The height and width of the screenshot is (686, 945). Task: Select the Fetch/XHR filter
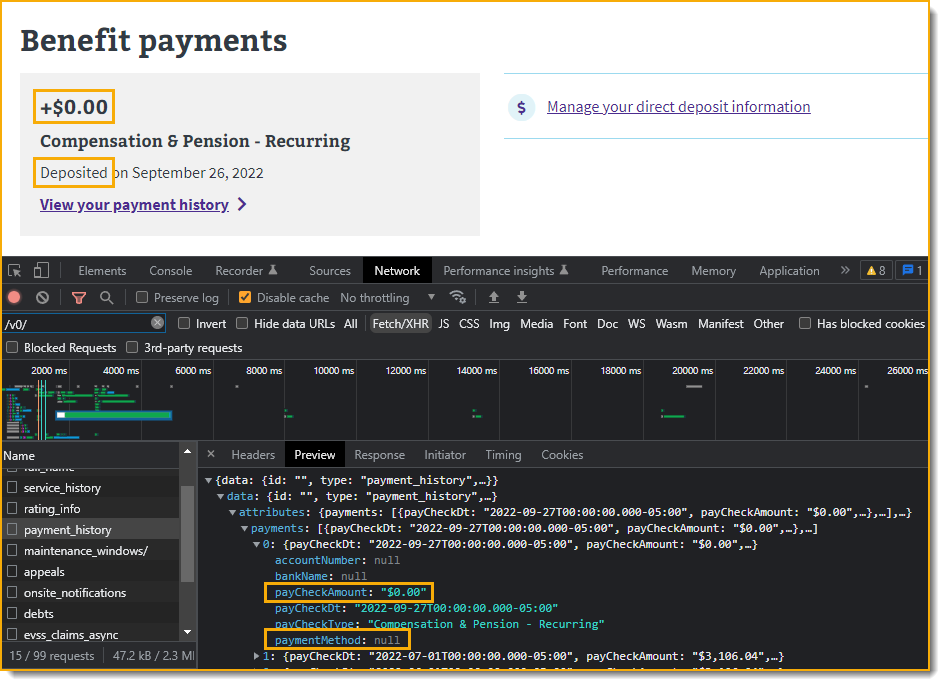point(400,324)
